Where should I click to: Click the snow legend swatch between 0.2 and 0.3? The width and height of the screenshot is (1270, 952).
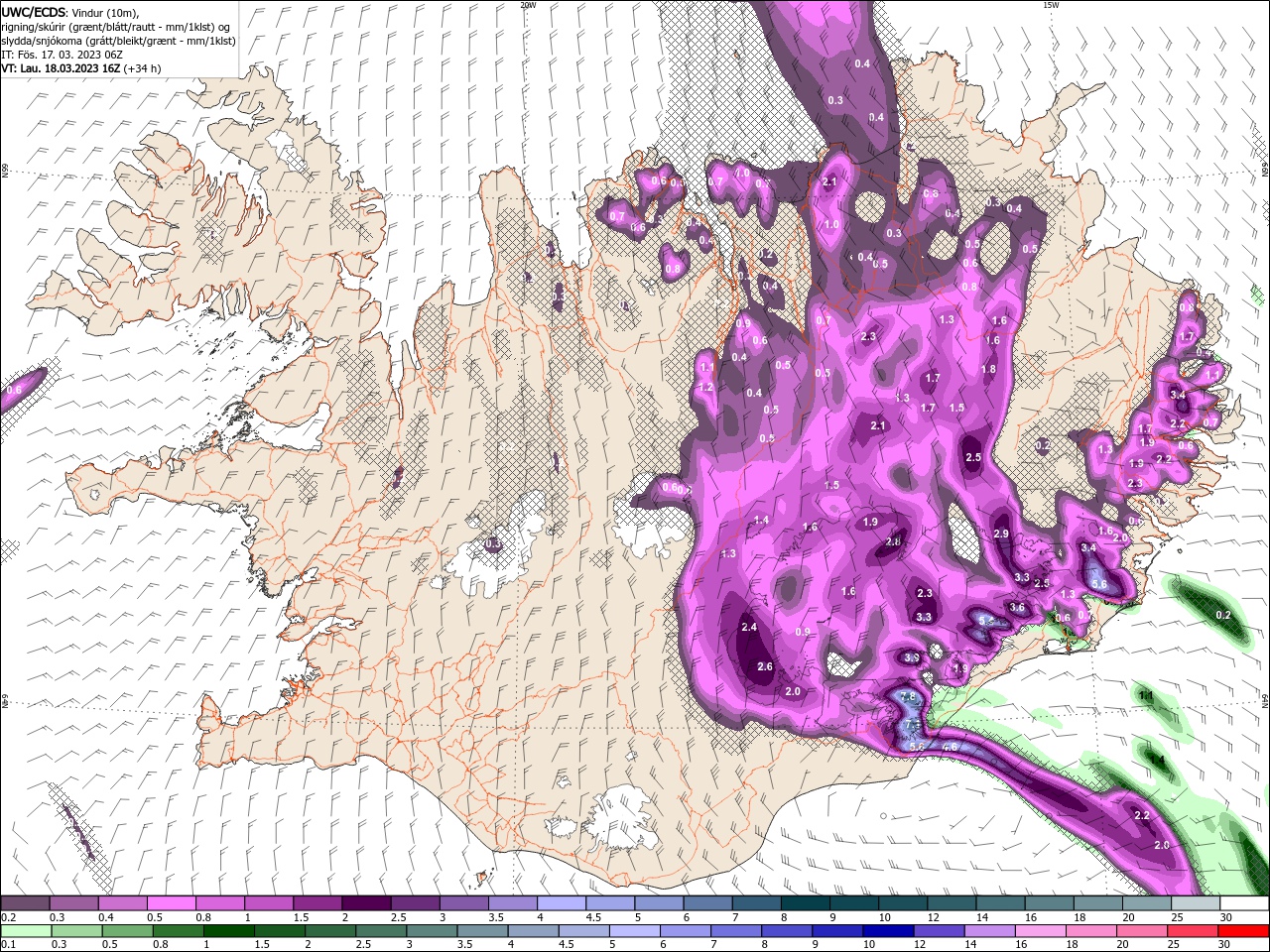pyautogui.click(x=25, y=903)
